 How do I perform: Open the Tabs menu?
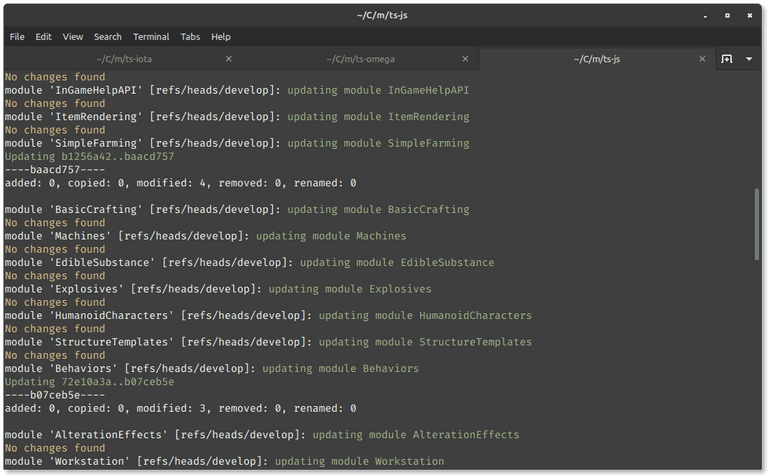tap(190, 37)
